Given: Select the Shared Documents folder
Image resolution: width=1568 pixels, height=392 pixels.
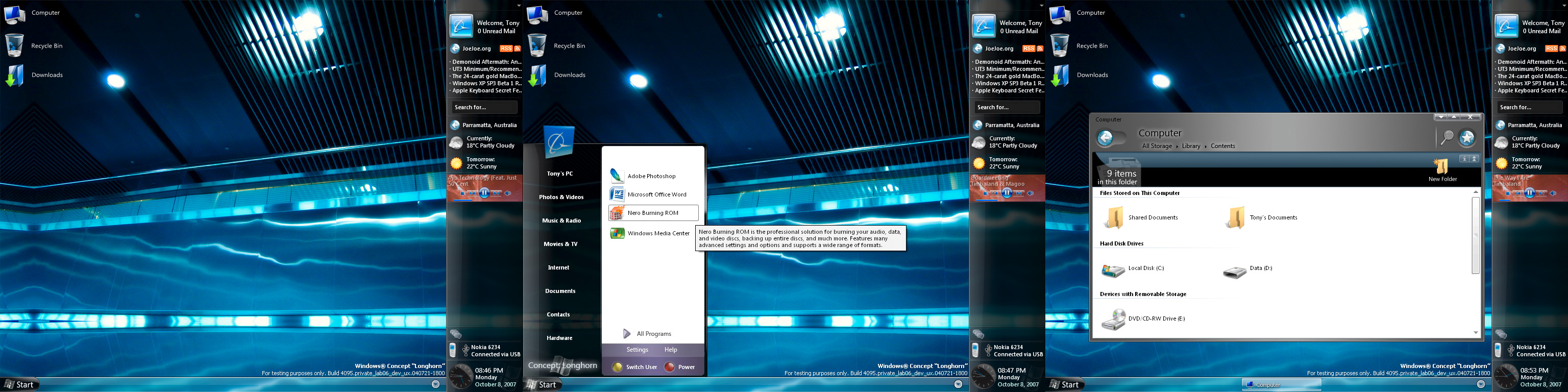Looking at the screenshot, I should [x=1140, y=217].
